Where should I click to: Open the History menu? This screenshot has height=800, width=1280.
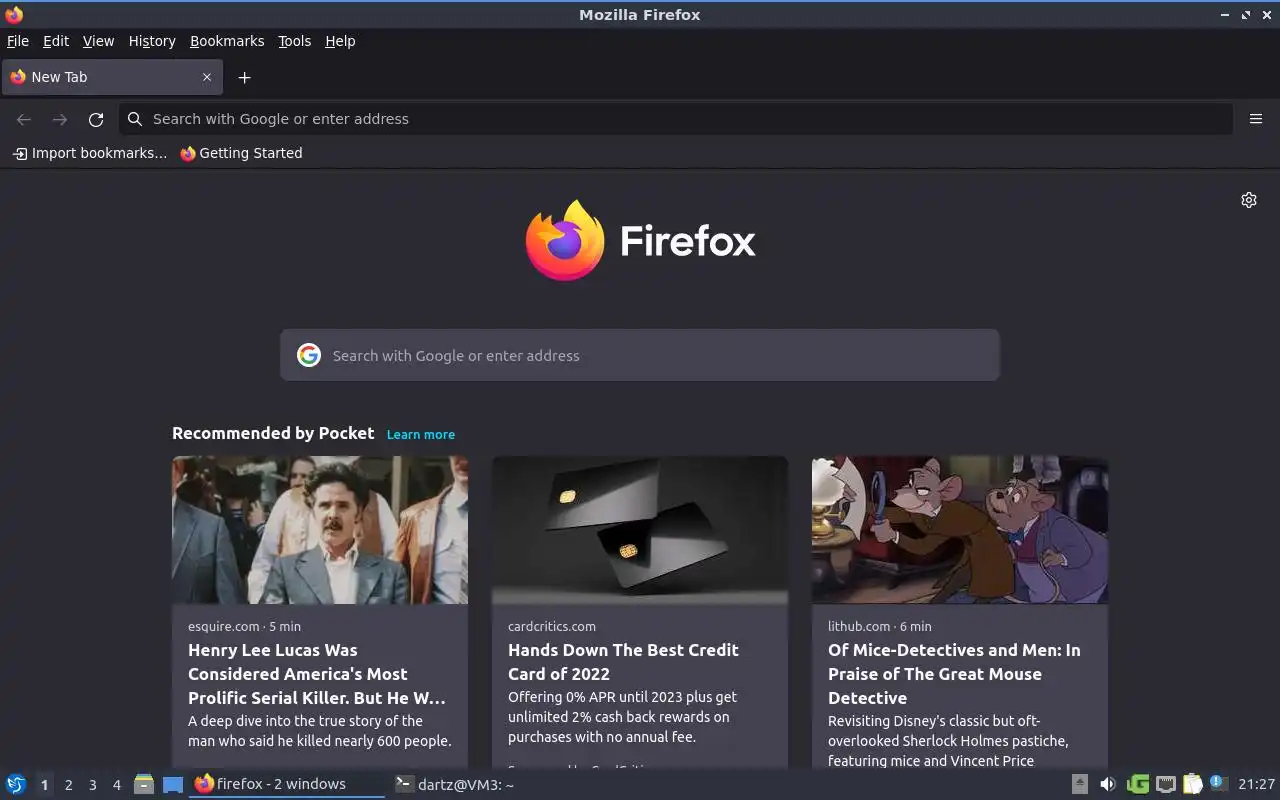[152, 41]
